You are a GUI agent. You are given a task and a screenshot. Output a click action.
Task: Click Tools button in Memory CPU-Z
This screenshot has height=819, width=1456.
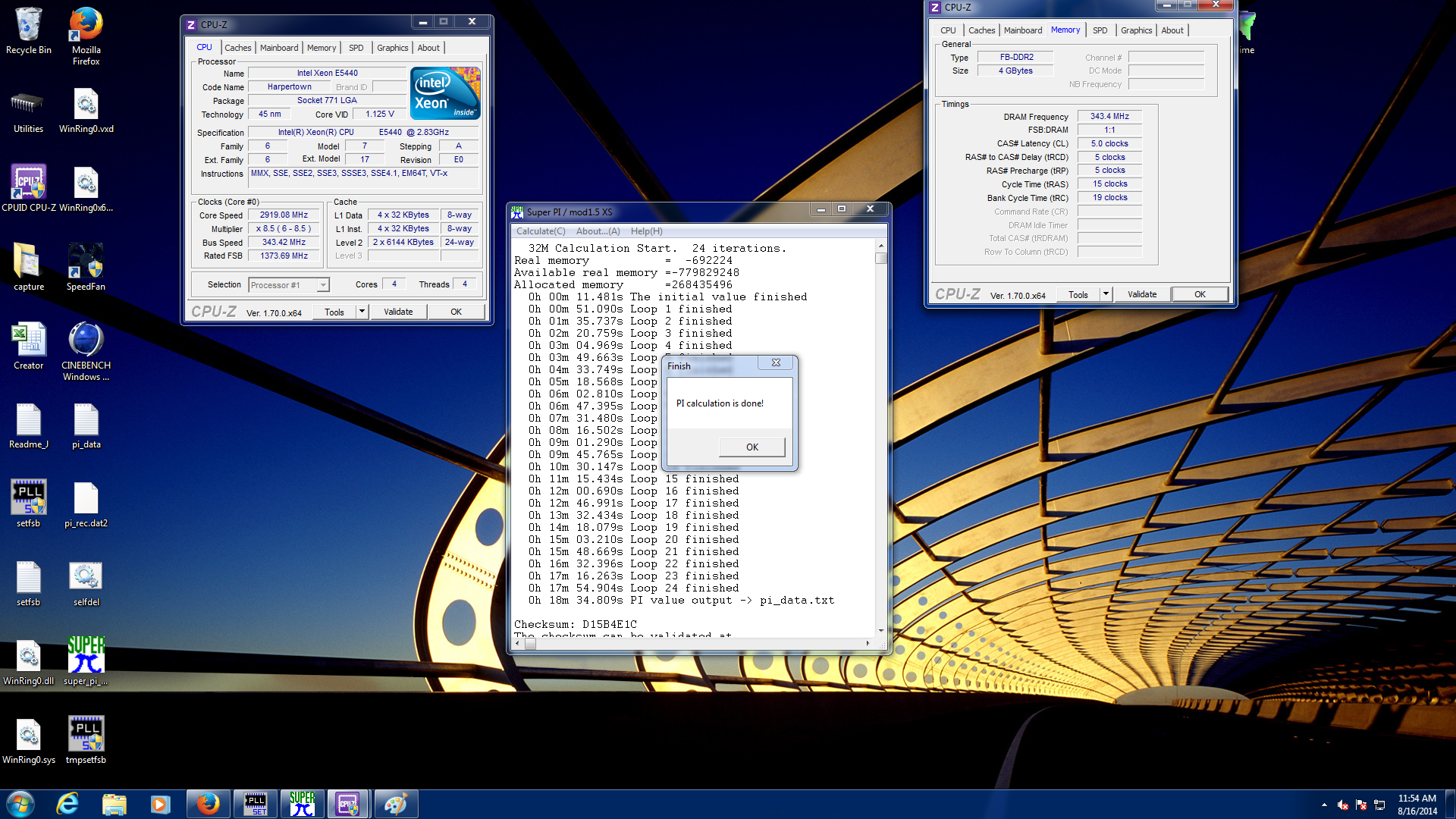[x=1078, y=294]
